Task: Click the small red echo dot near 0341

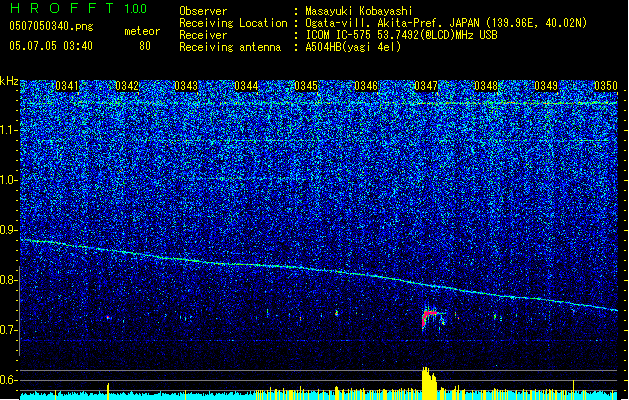Action: pyautogui.click(x=108, y=317)
